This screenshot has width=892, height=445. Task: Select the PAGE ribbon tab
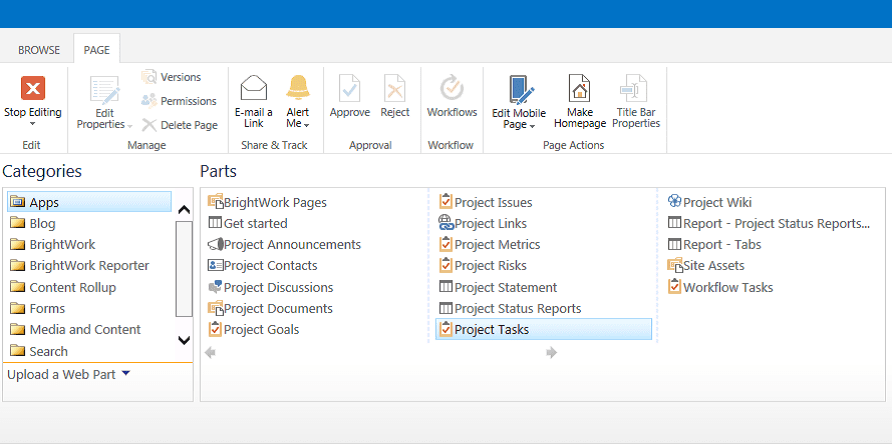click(x=97, y=50)
